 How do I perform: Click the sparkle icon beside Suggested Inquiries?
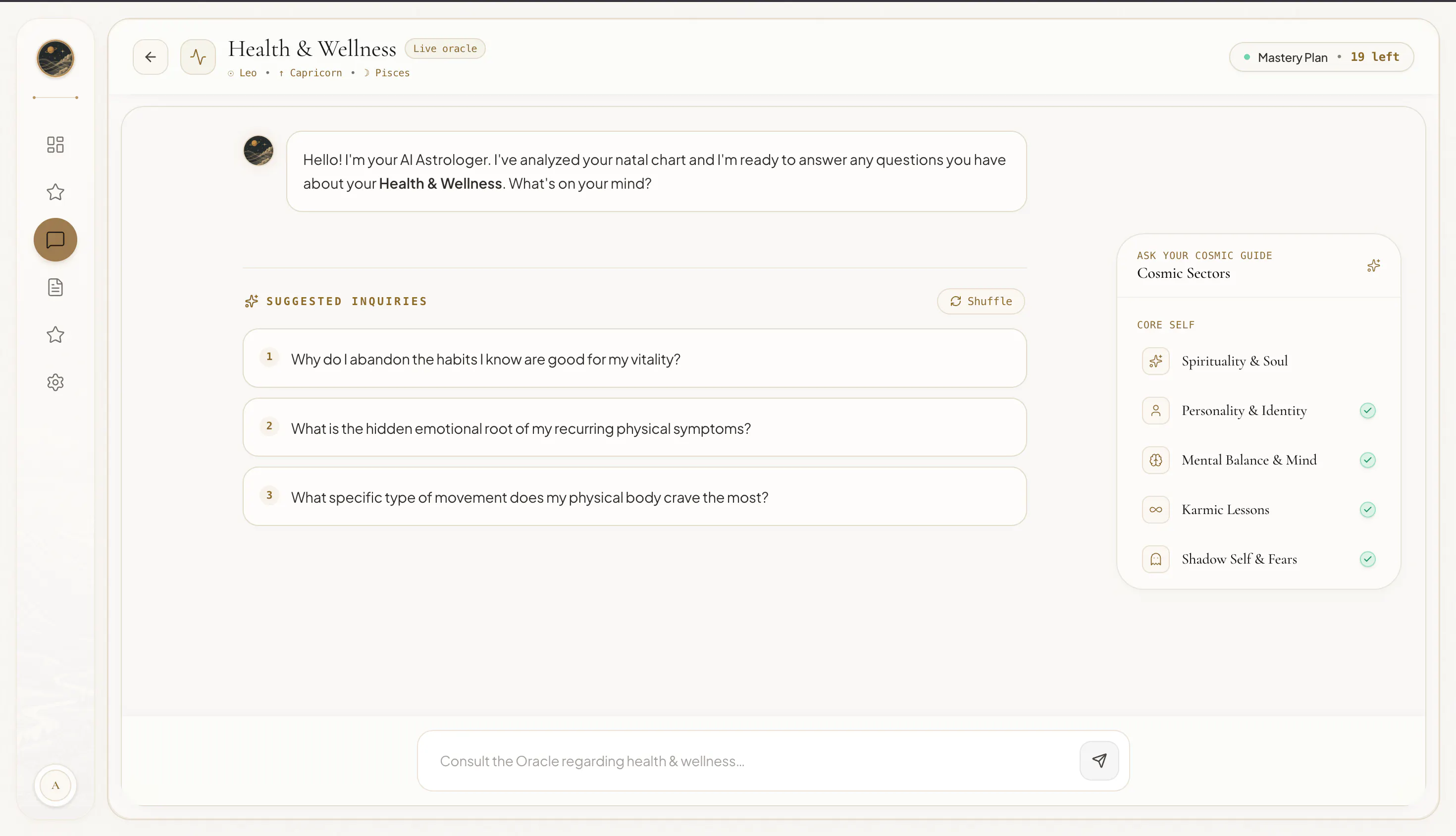coord(252,302)
